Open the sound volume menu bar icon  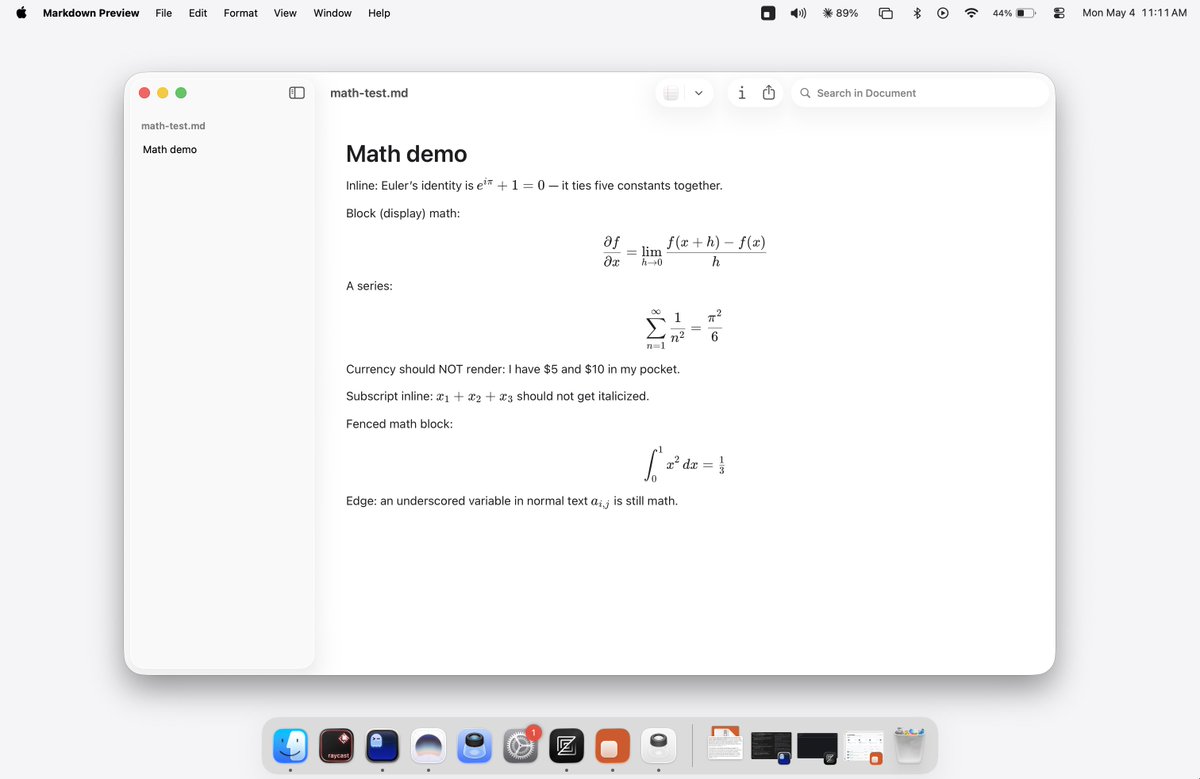click(799, 13)
